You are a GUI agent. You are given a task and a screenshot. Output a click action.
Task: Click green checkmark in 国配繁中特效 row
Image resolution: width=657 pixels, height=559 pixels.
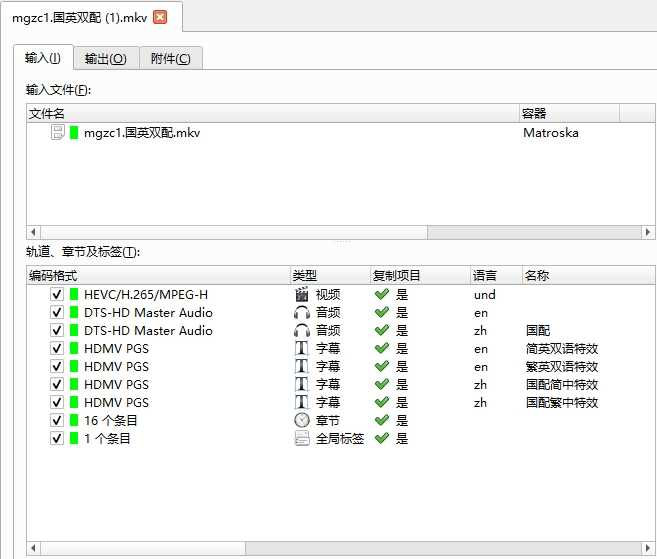[x=382, y=402]
